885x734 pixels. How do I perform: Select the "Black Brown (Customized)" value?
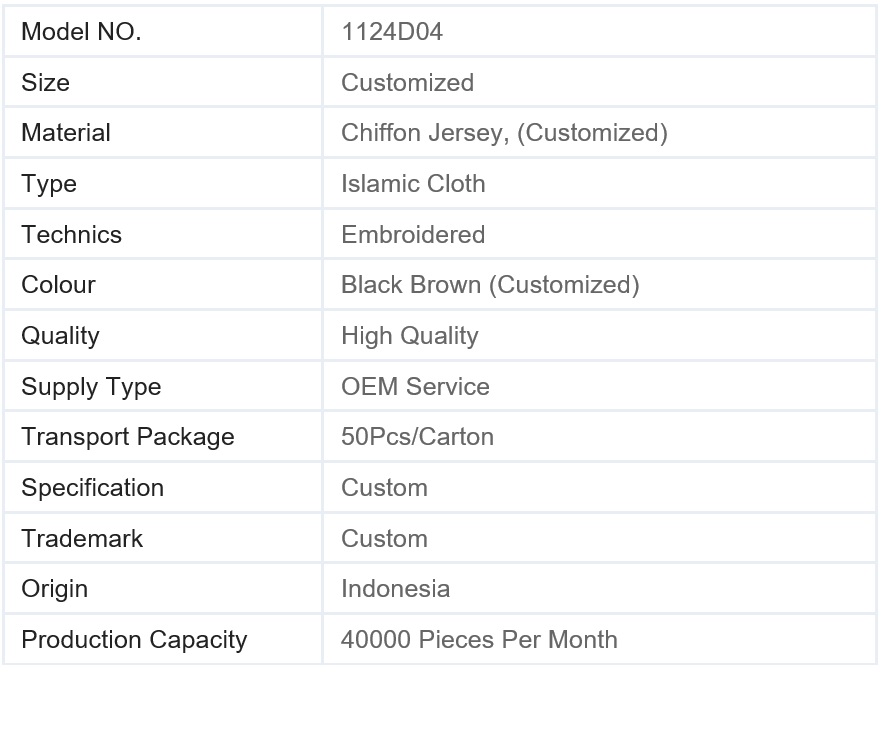[x=490, y=285]
